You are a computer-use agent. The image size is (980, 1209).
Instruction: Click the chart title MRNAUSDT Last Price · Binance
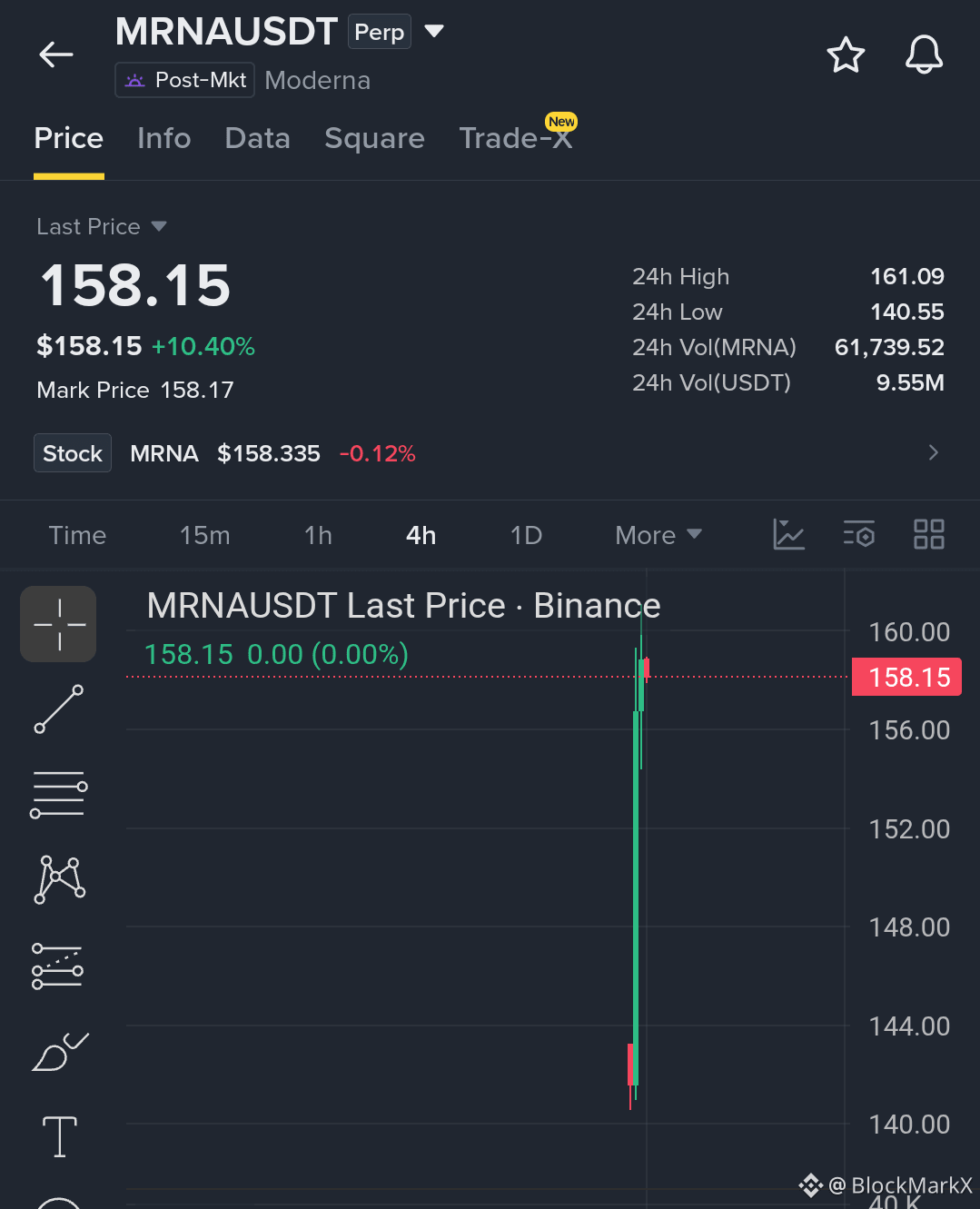403,606
